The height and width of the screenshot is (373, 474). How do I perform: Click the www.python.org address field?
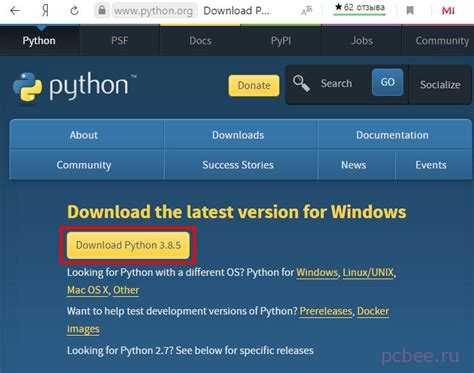153,11
